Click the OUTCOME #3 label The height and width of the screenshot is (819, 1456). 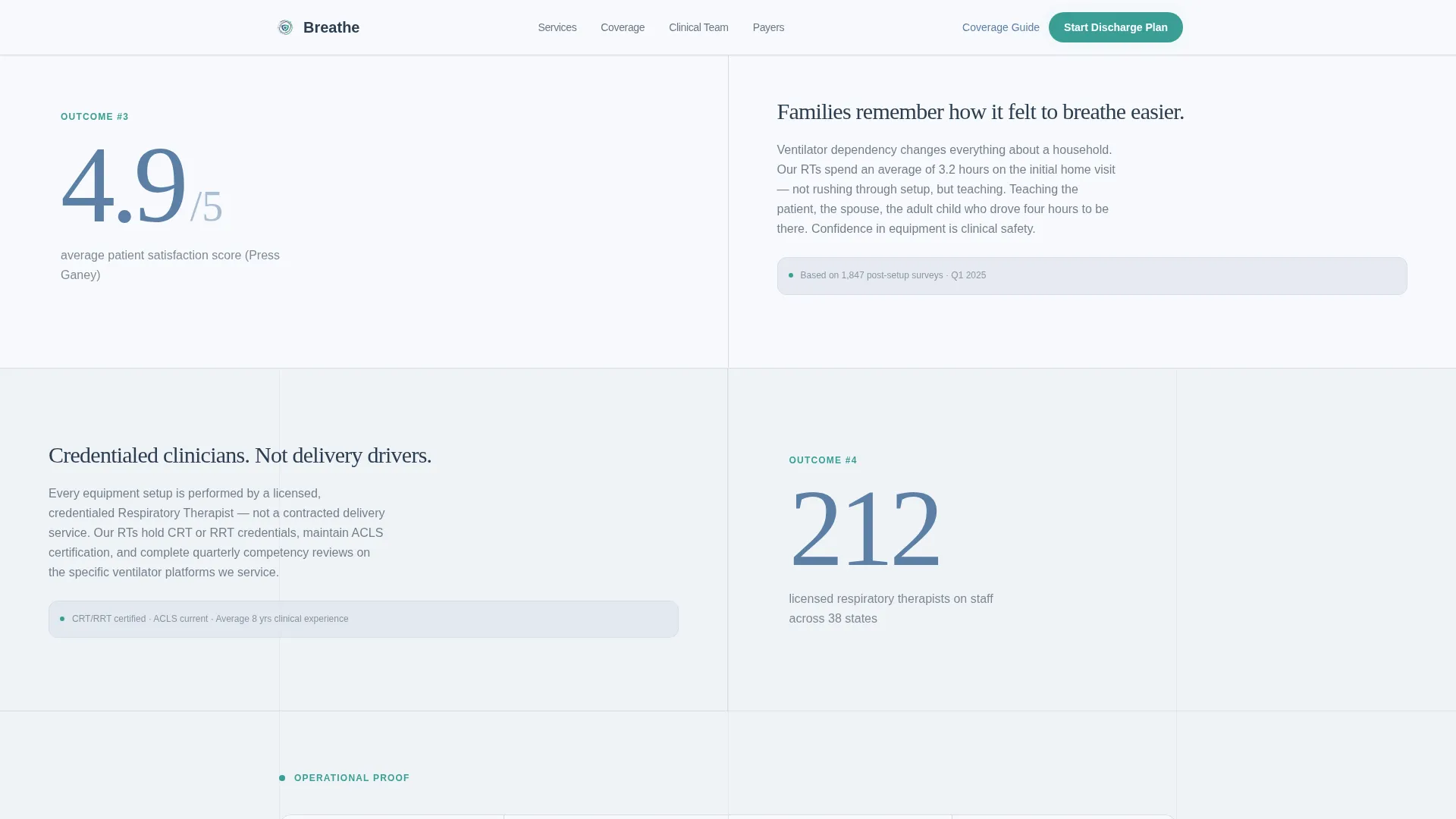pos(95,117)
